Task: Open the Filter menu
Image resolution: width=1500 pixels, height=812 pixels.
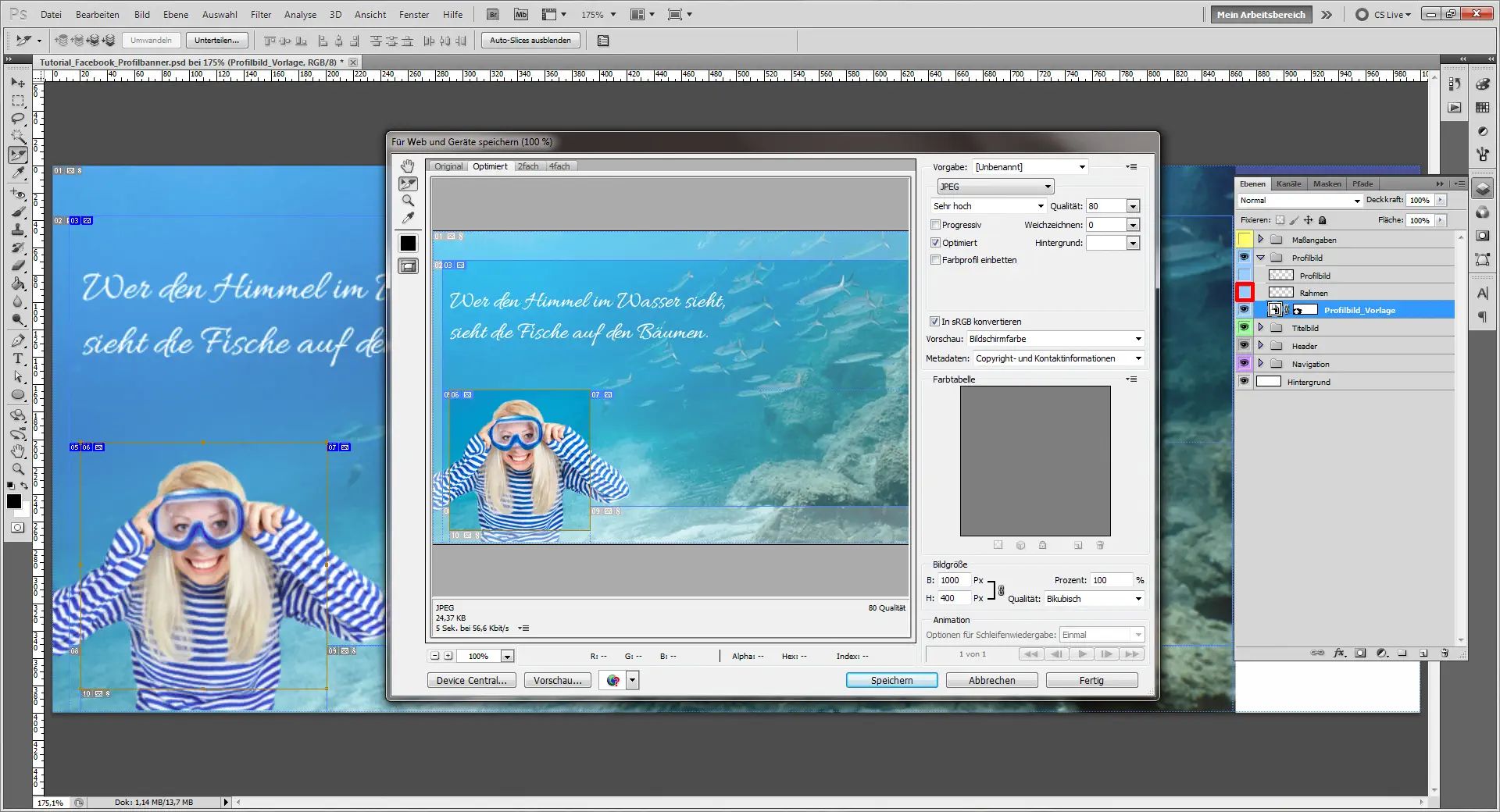Action: 260,14
